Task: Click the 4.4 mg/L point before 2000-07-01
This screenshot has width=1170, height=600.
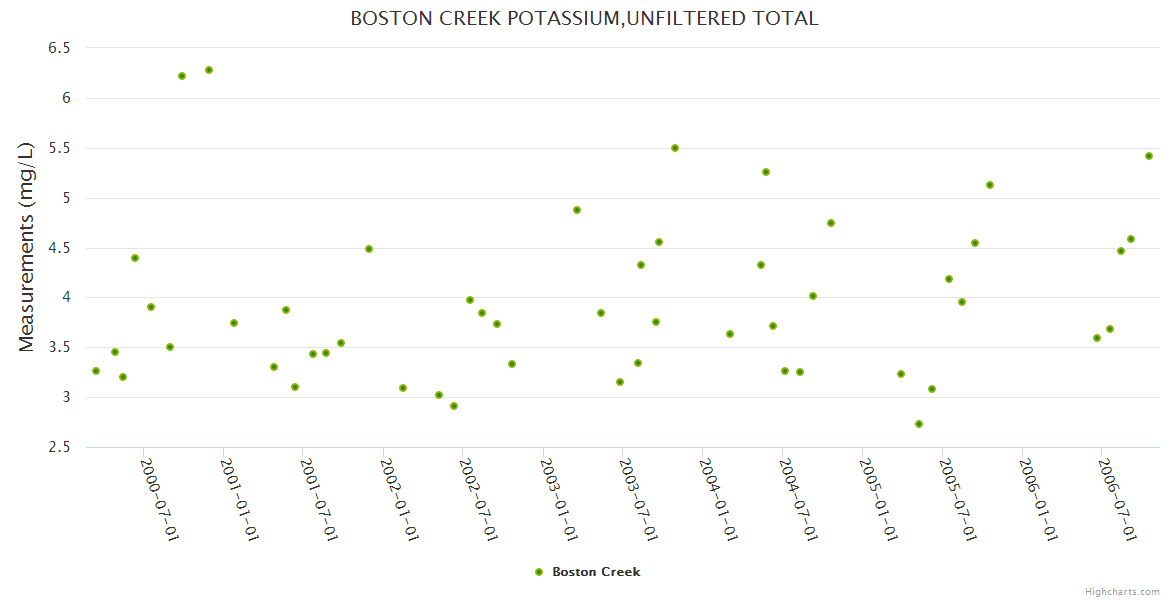Action: pyautogui.click(x=135, y=258)
